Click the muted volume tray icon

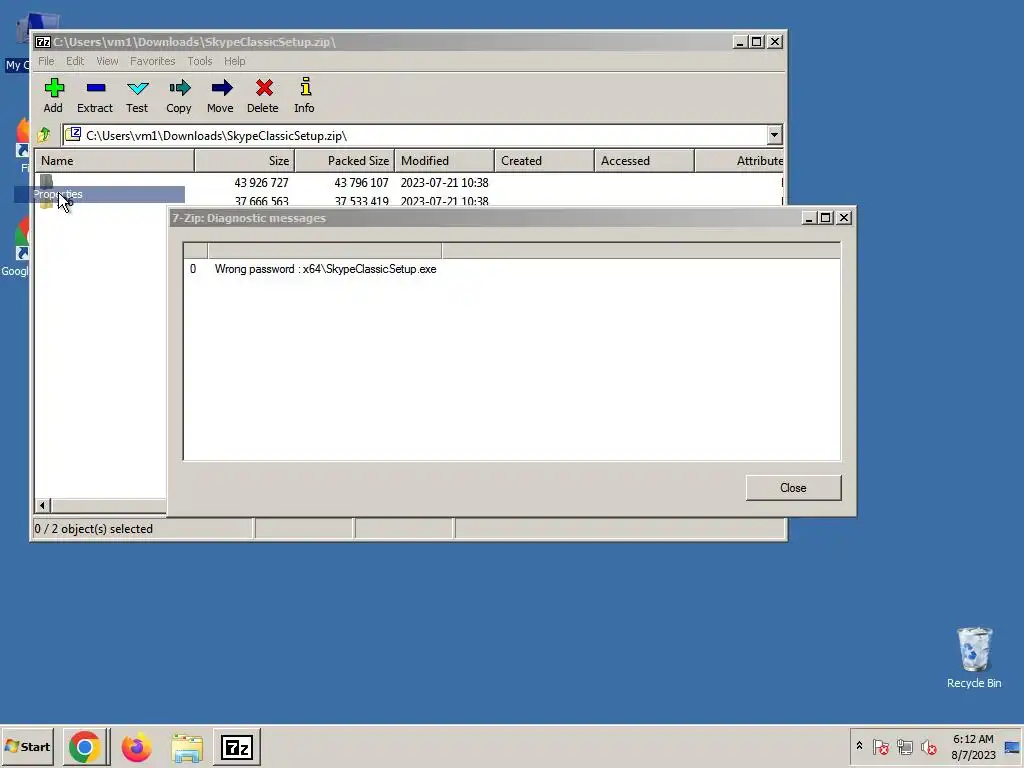[929, 746]
